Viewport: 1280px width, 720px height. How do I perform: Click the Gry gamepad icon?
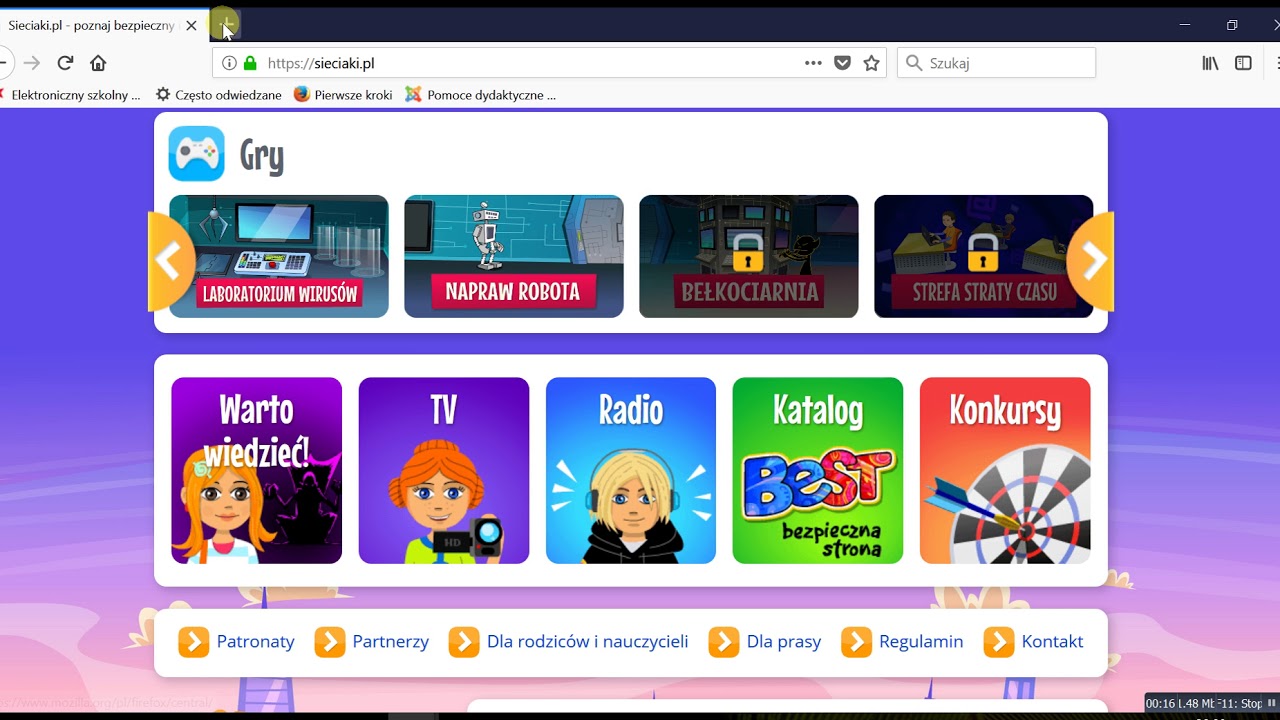(x=196, y=153)
